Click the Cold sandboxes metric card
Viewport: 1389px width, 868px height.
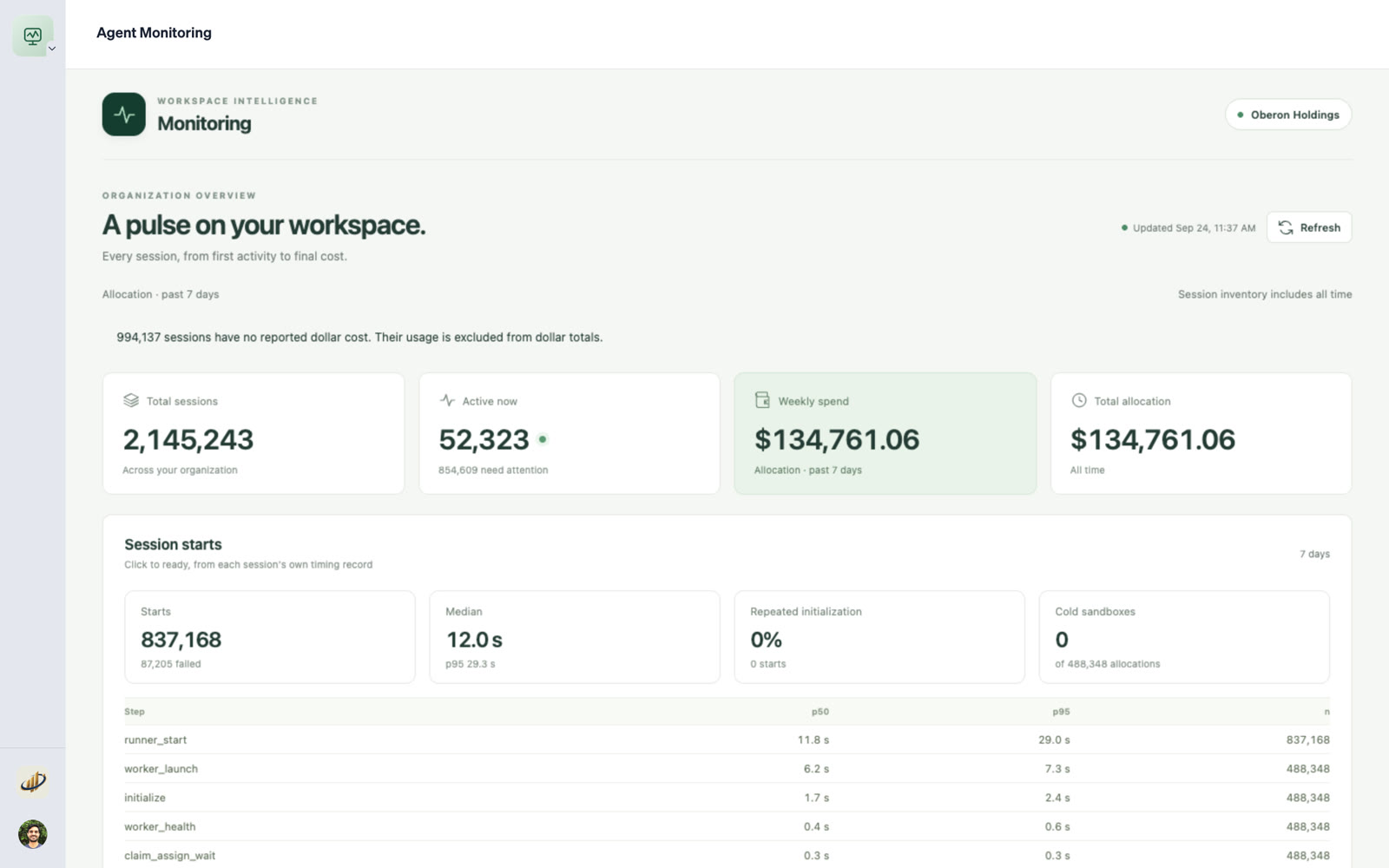tap(1184, 637)
